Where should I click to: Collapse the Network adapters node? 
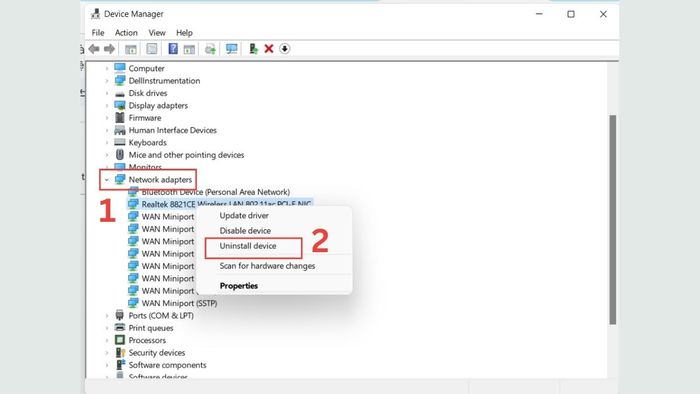(107, 180)
